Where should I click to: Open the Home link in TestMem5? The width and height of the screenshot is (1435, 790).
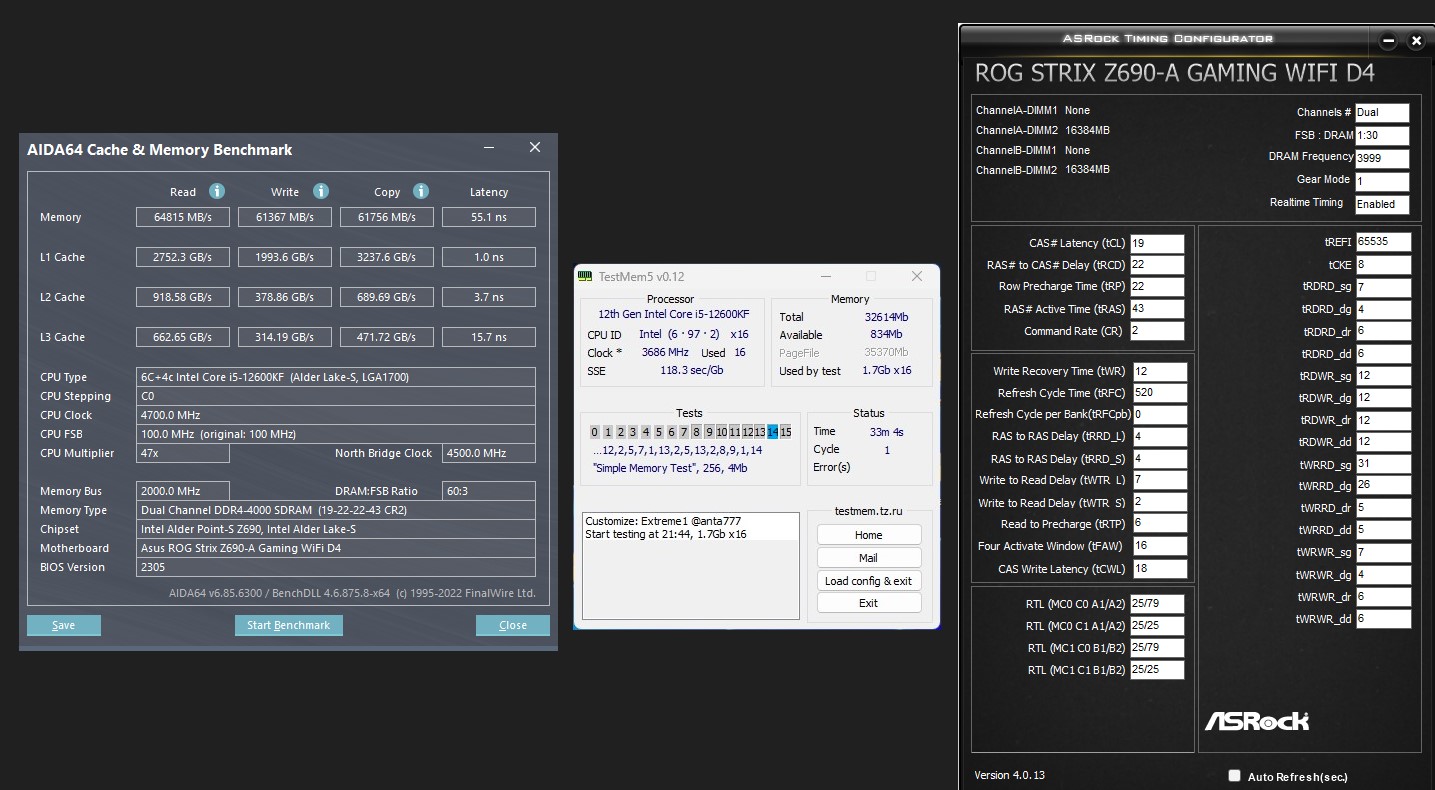869,535
